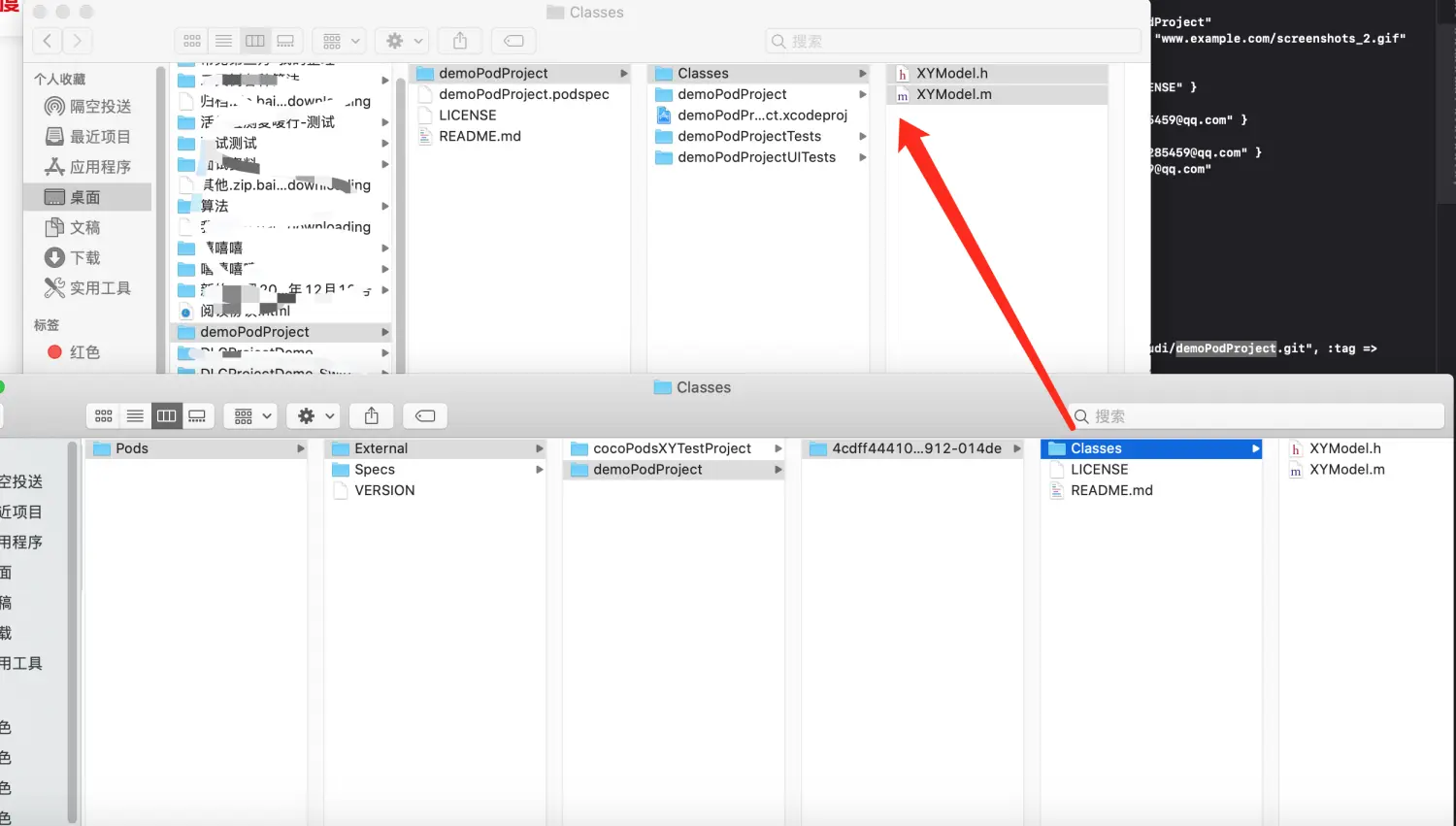Switch top window to icon view
Image resolution: width=1456 pixels, height=826 pixels.
tap(192, 41)
